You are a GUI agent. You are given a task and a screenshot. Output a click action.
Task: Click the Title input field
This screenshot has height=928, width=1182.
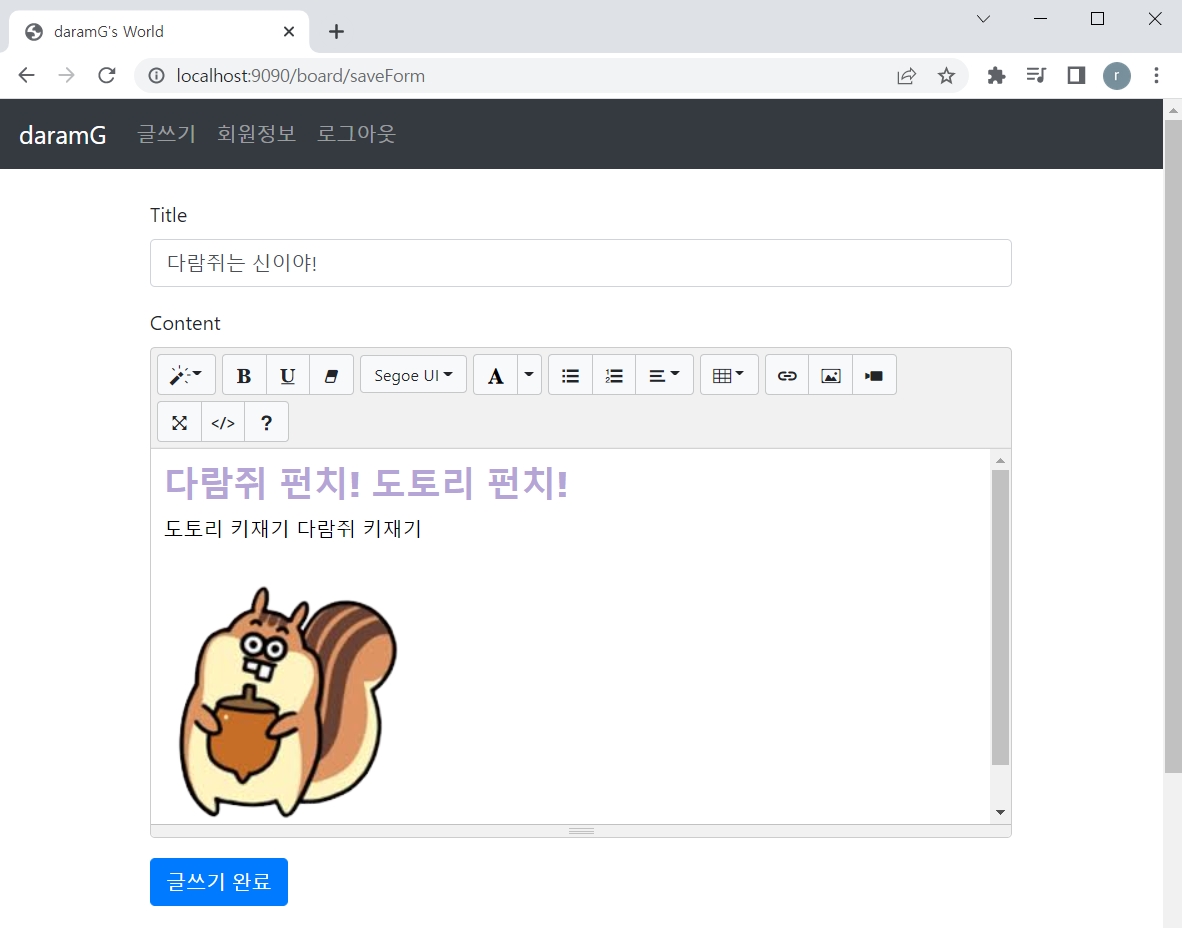tap(580, 263)
